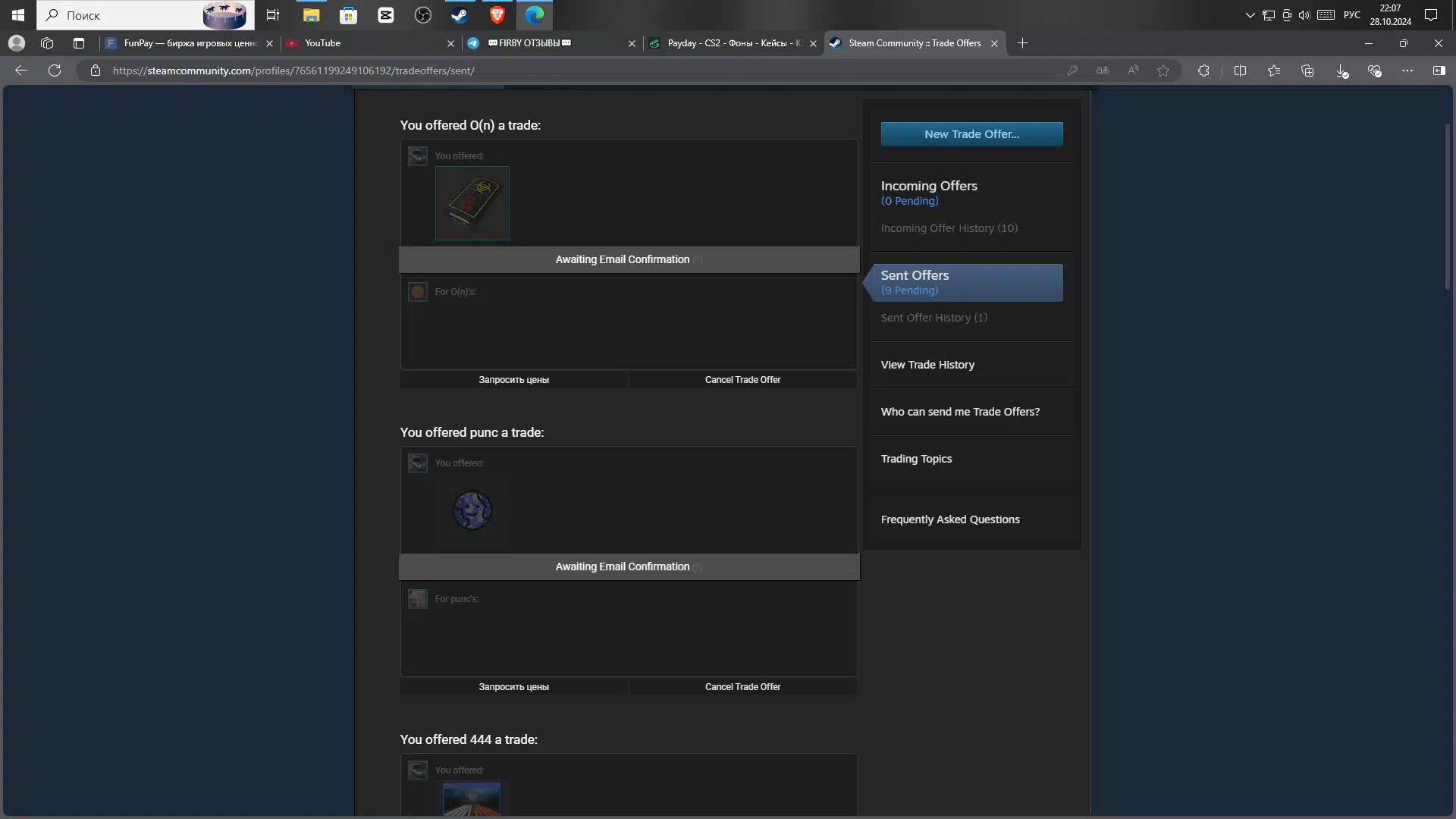Click the offered item thumbnail for 444 trade
Screen dimensions: 1456x819
click(x=472, y=799)
